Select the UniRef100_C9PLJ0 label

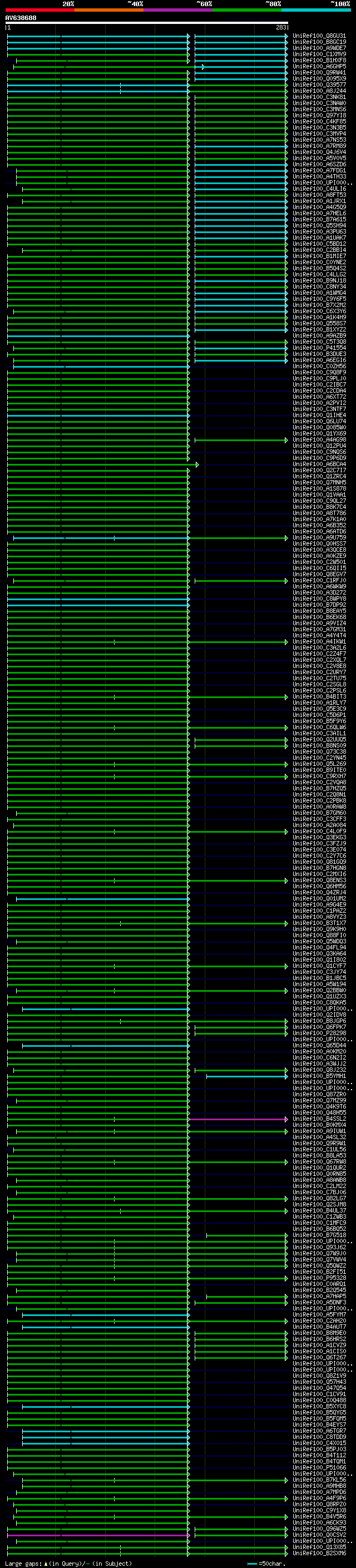(319, 379)
